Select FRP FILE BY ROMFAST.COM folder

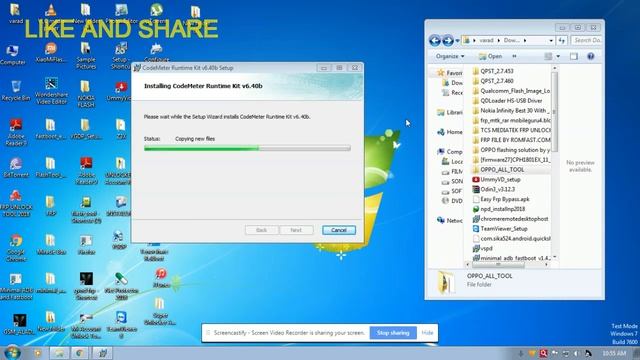[511, 140]
